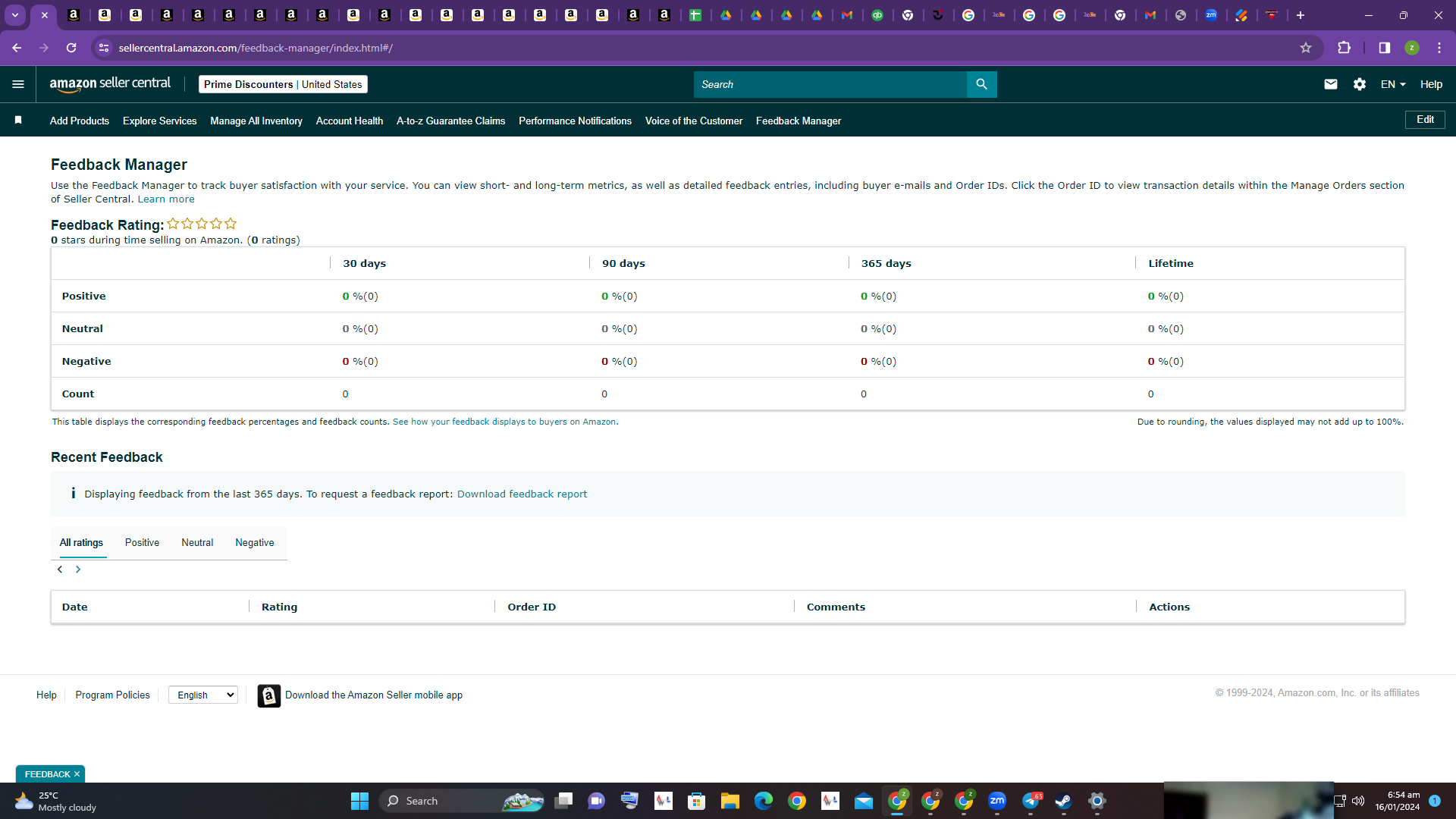Click the Comments column header

[836, 607]
